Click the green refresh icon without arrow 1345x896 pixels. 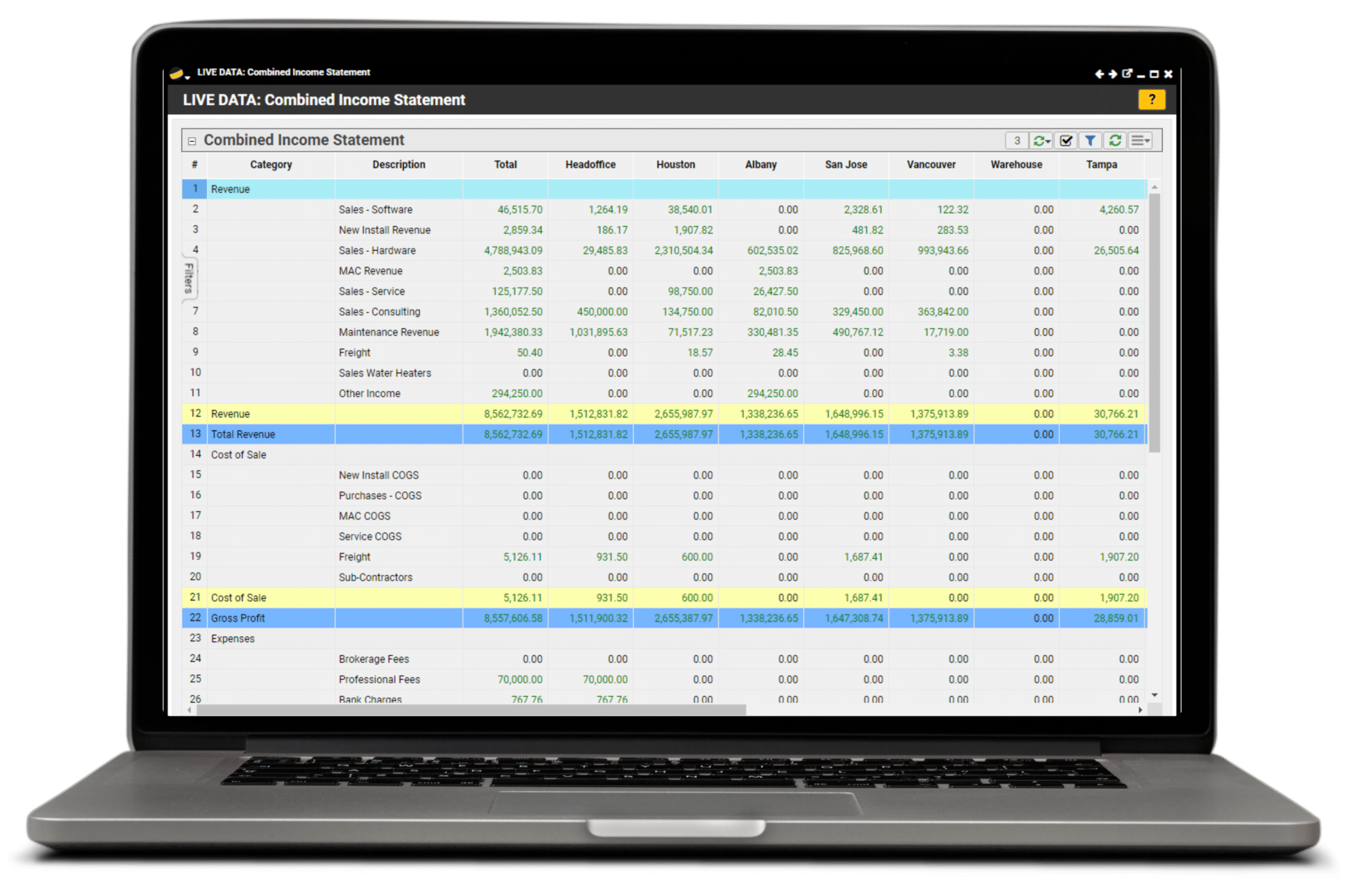(1115, 140)
